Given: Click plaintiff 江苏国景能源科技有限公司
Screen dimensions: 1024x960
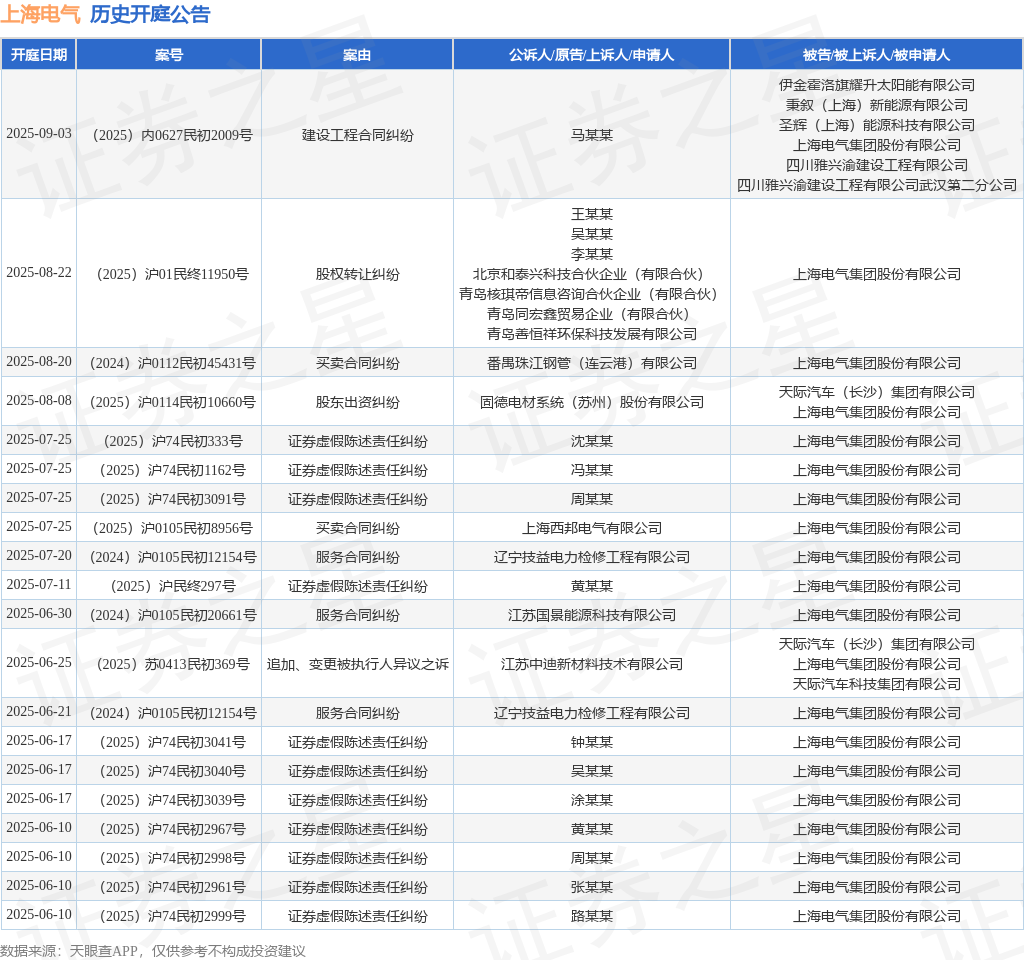Looking at the screenshot, I should (592, 615).
